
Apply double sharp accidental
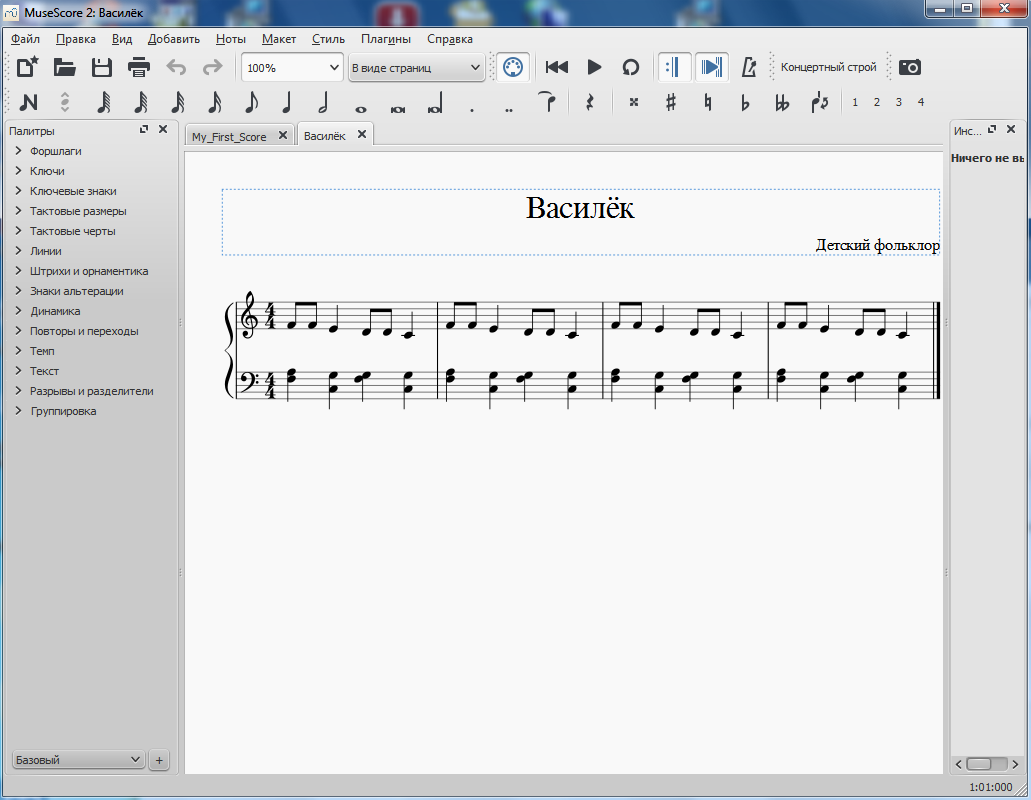click(x=634, y=103)
